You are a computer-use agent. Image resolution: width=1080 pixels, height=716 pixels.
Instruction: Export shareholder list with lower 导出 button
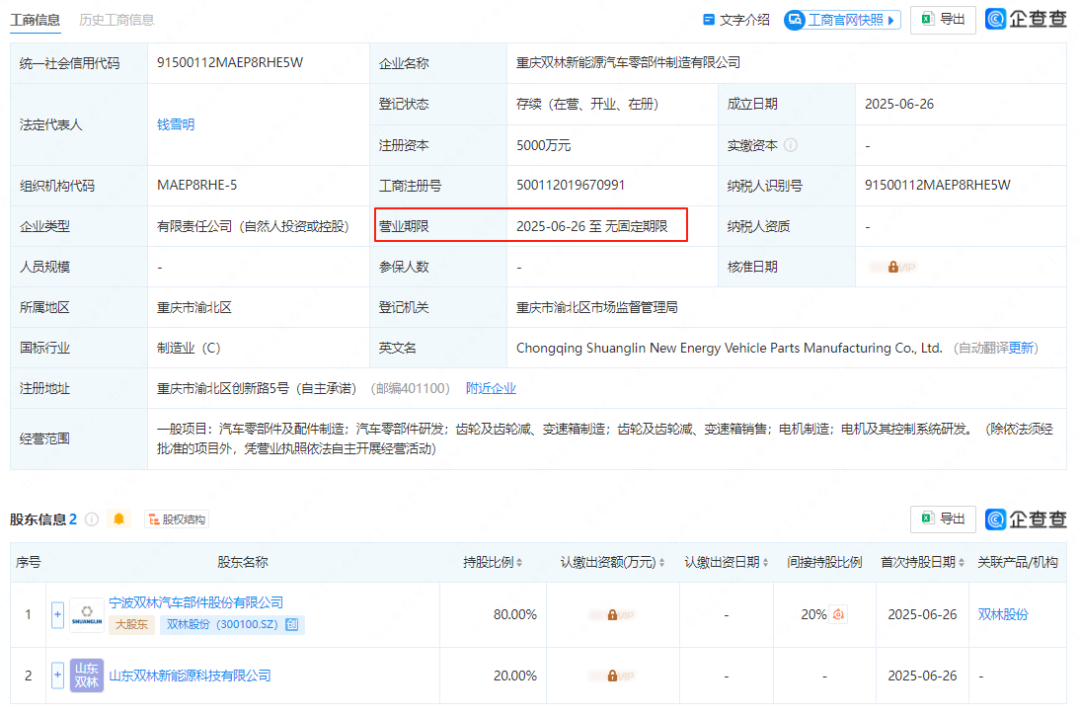coord(943,518)
